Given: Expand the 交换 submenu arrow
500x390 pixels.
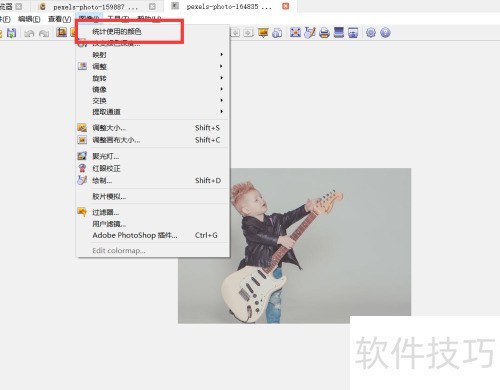Looking at the screenshot, I should click(221, 100).
